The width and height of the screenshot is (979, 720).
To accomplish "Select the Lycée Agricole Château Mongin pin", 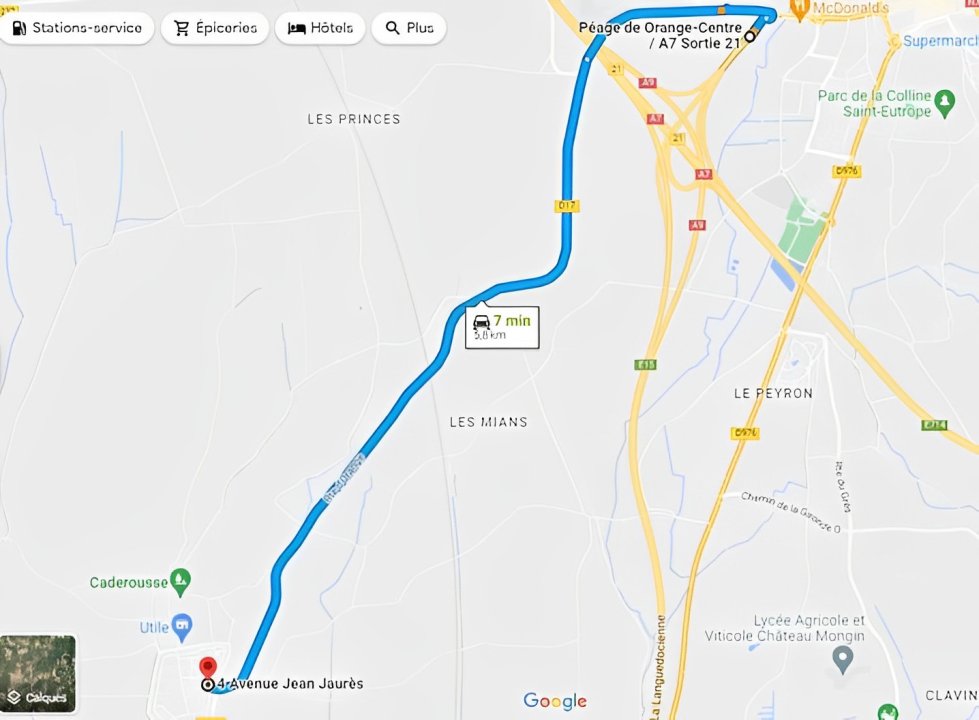I will tap(843, 661).
